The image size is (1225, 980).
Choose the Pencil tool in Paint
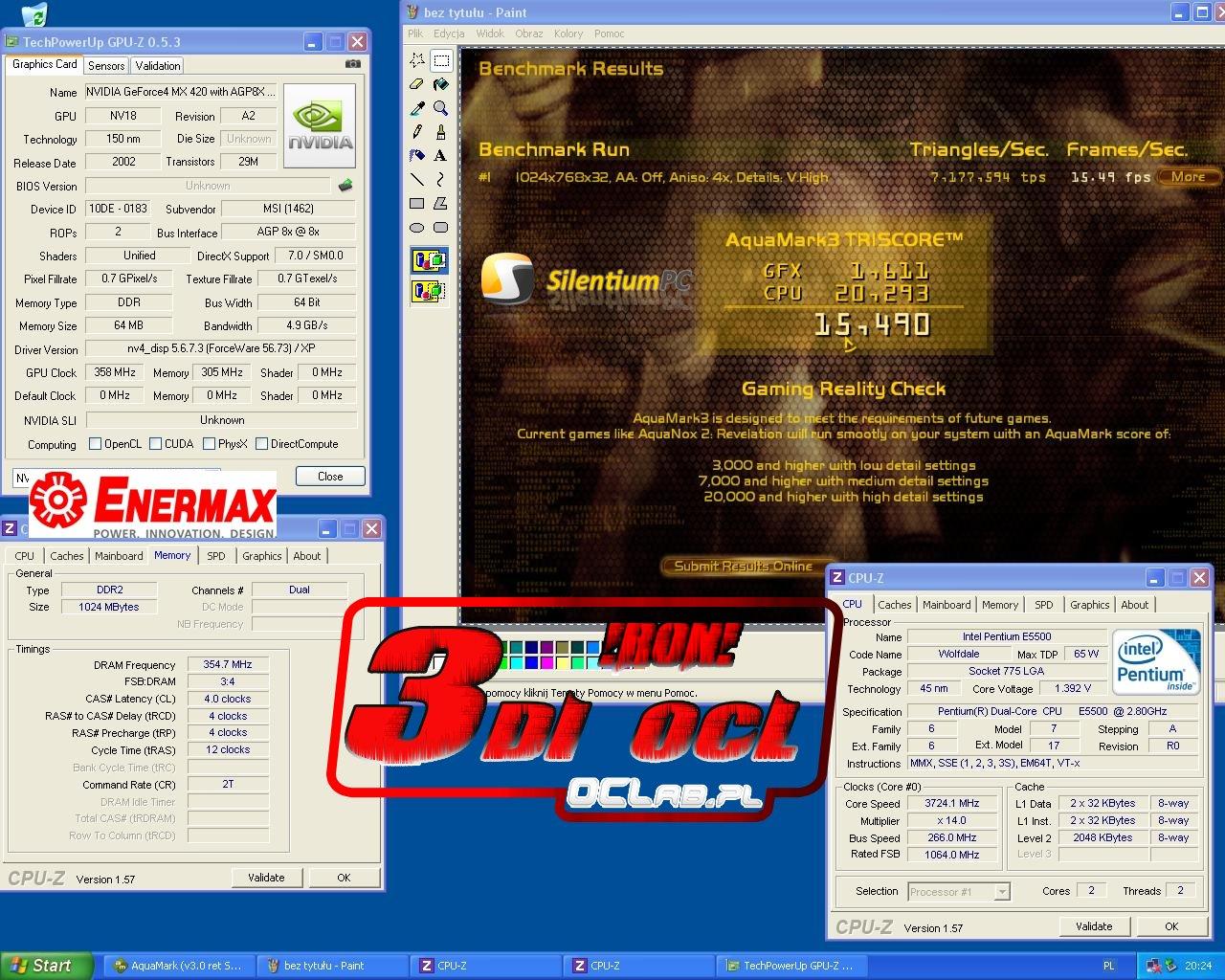pos(417,132)
